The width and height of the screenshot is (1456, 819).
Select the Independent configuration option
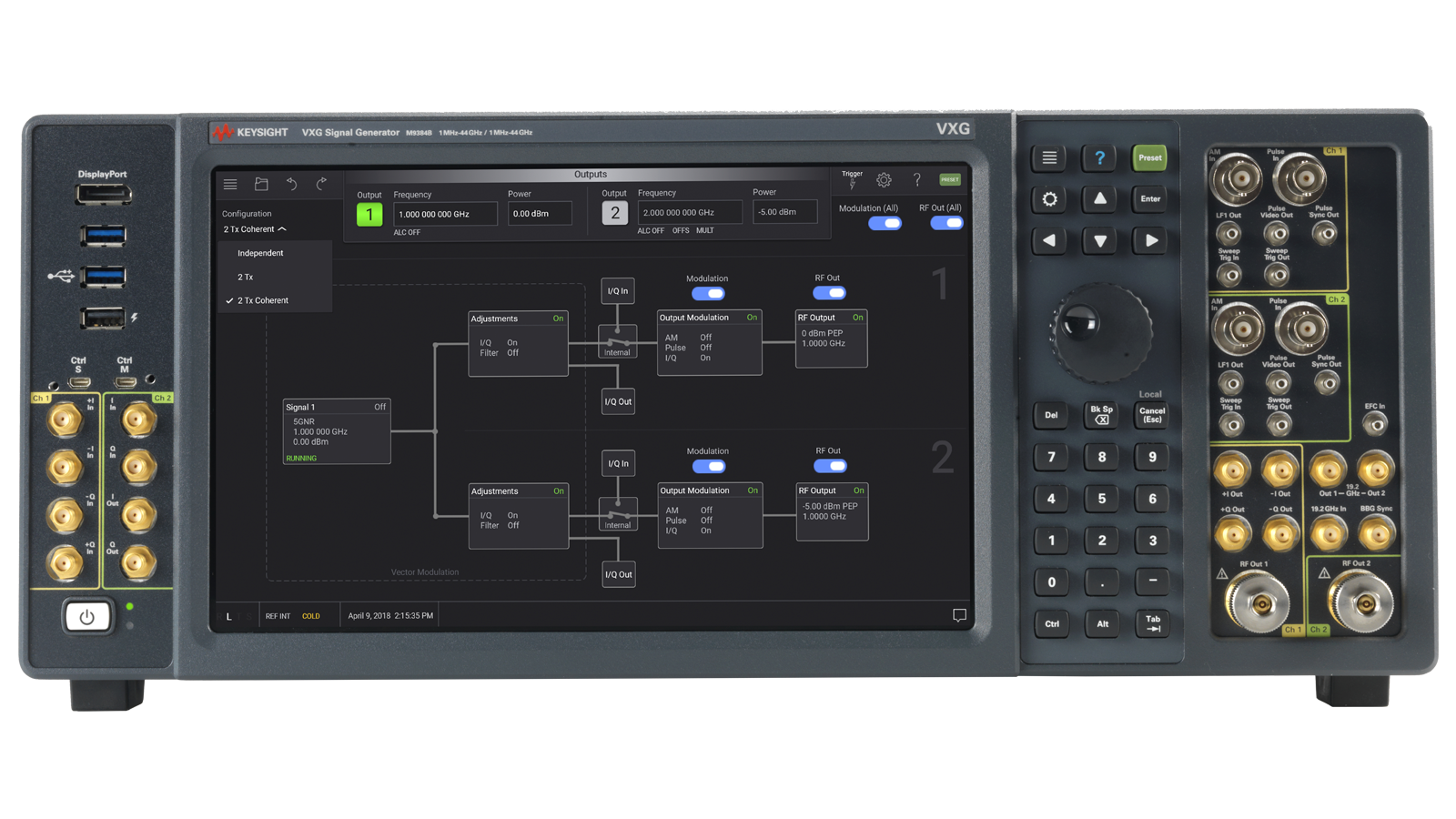point(260,253)
